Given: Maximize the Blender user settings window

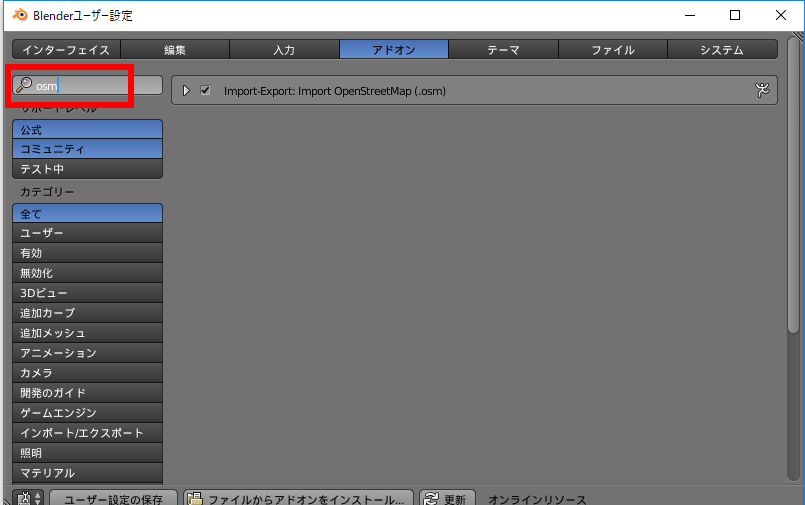Looking at the screenshot, I should (x=735, y=15).
